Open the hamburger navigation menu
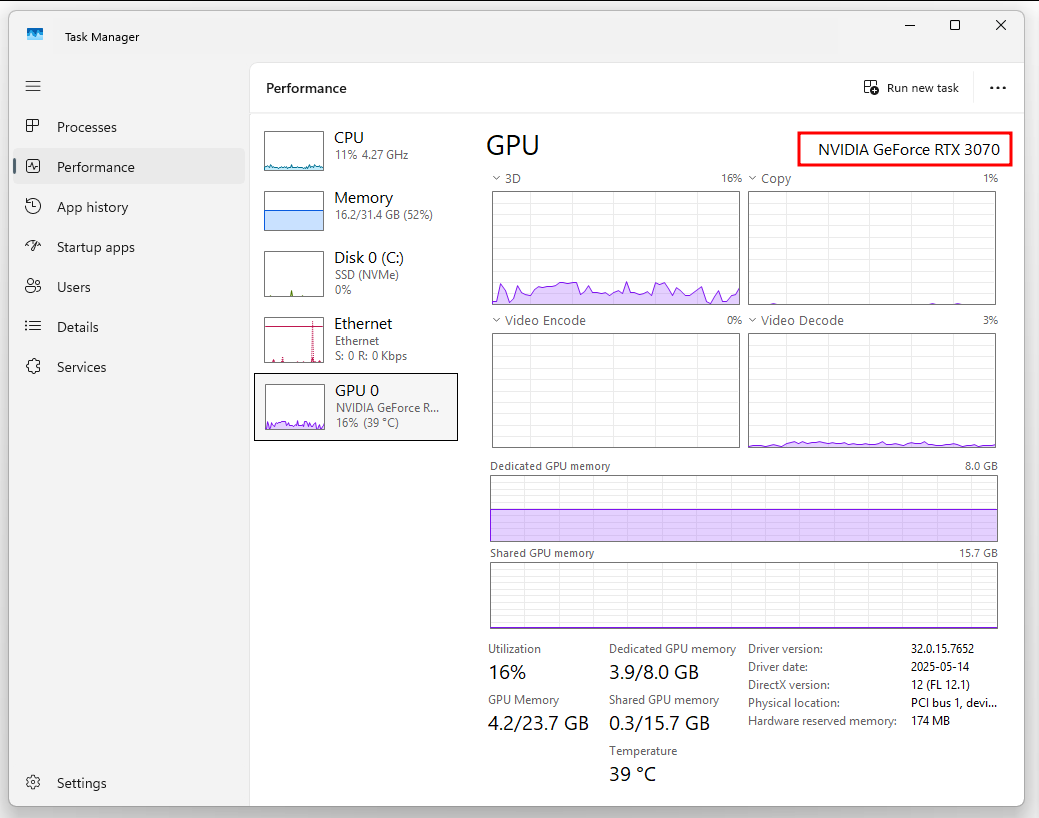The image size is (1039, 818). [33, 86]
